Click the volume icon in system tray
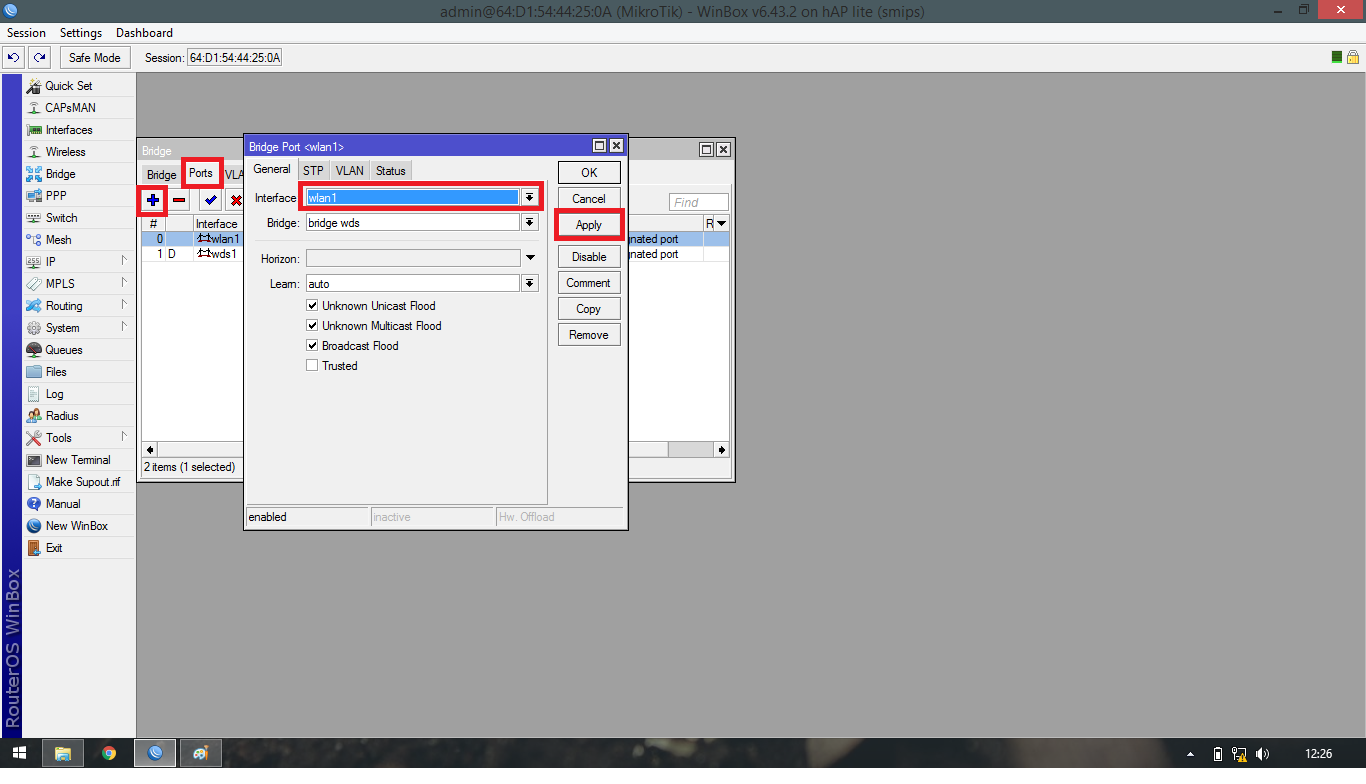The width and height of the screenshot is (1366, 784). (1262, 754)
